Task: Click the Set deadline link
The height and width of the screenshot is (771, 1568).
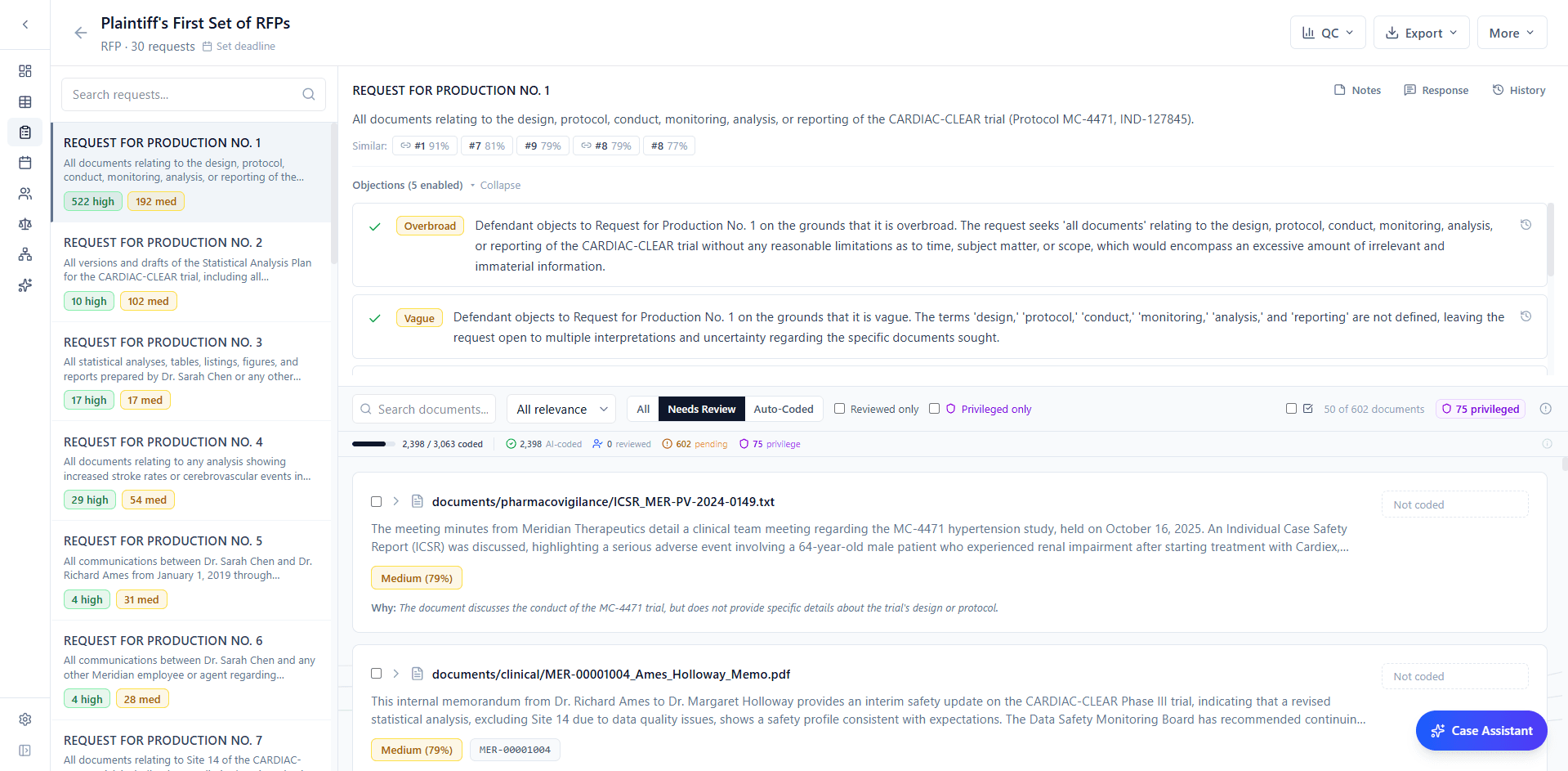Action: click(239, 46)
